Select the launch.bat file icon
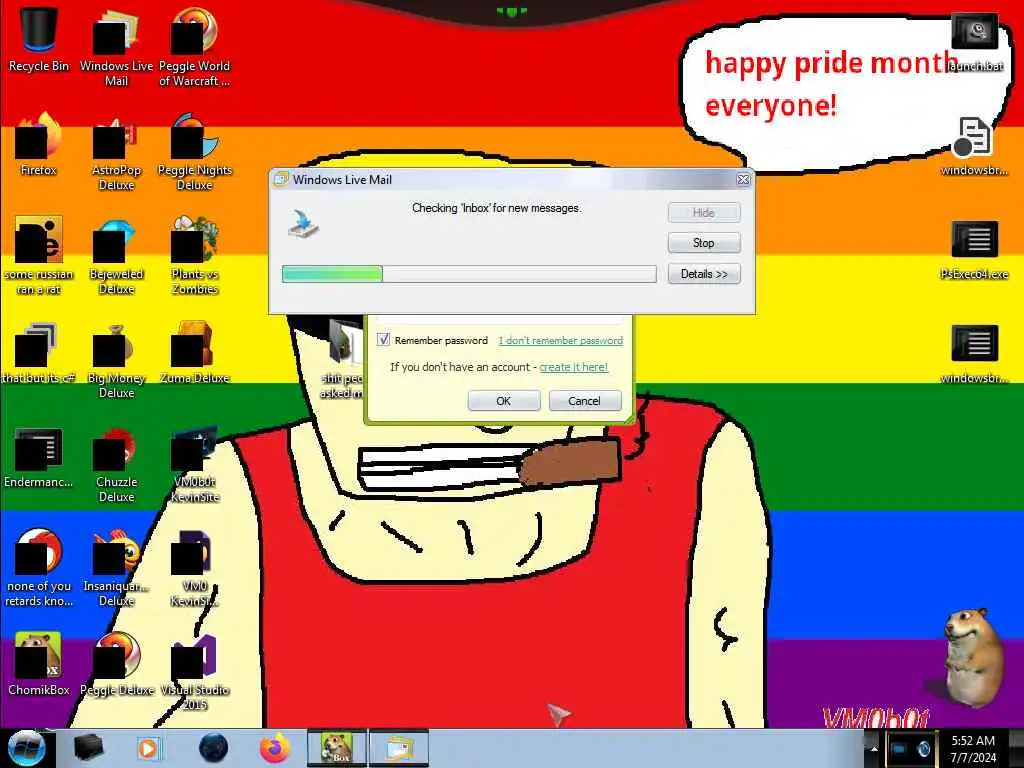This screenshot has height=768, width=1024. tap(974, 42)
